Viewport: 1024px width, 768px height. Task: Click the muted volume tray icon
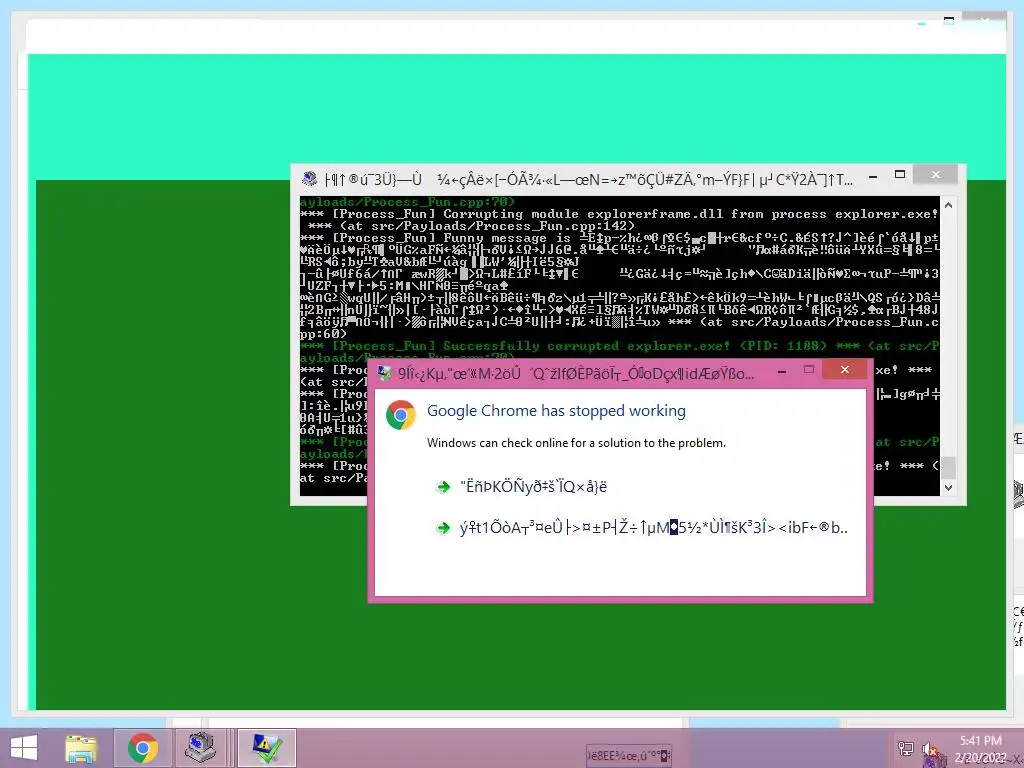(x=931, y=751)
